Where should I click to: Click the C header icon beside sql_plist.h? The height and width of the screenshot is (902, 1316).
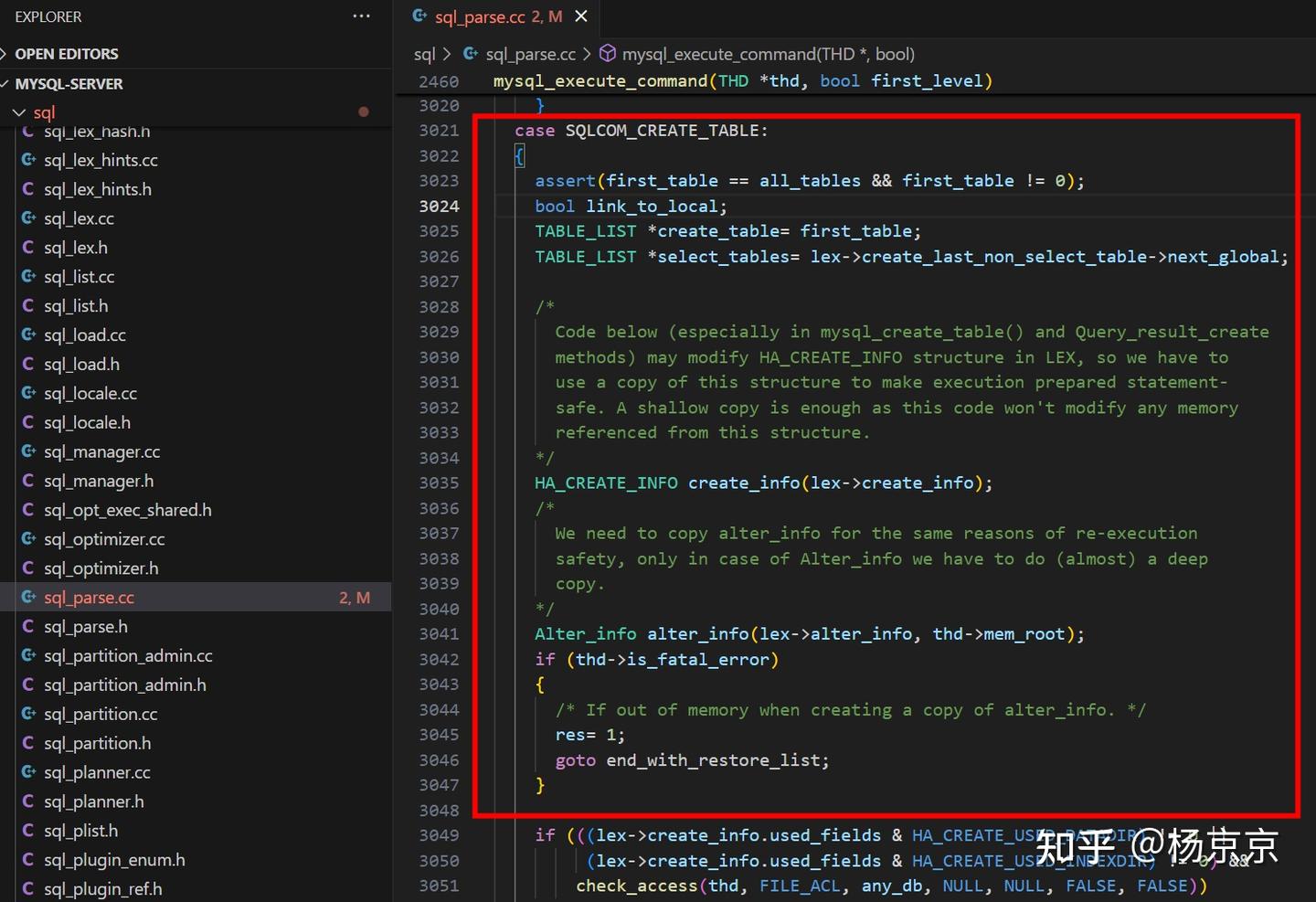tap(28, 831)
